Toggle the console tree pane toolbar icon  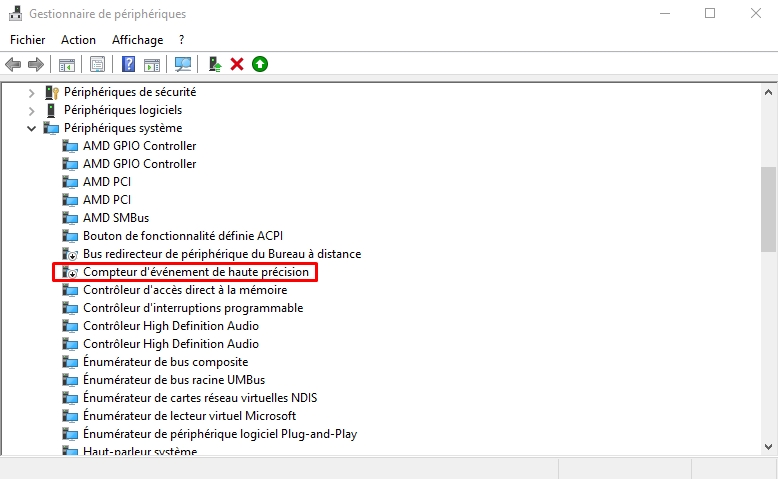[67, 64]
